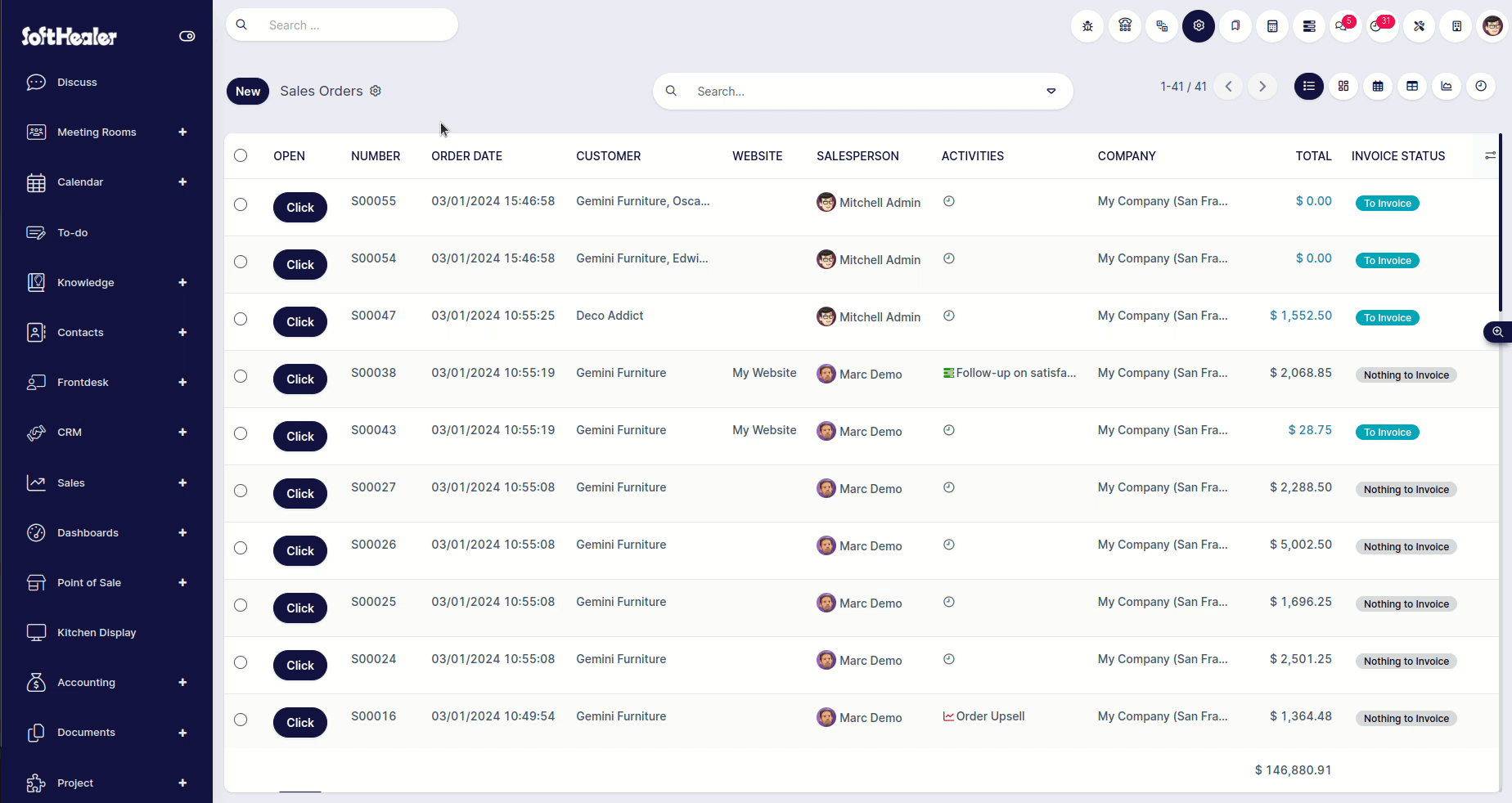
Task: Create a New sales order
Action: (248, 91)
